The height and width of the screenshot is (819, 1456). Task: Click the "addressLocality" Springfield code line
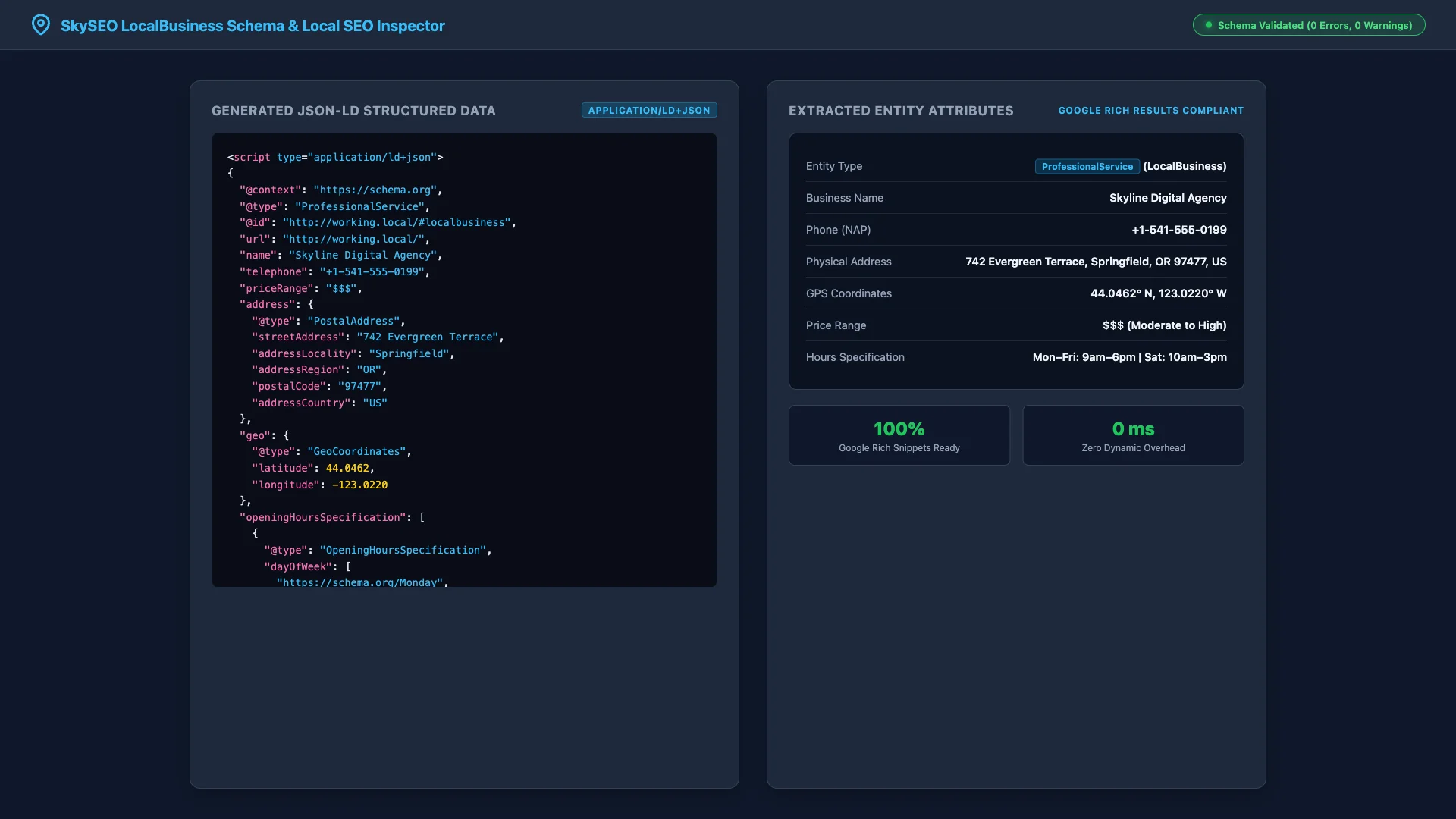coord(353,353)
